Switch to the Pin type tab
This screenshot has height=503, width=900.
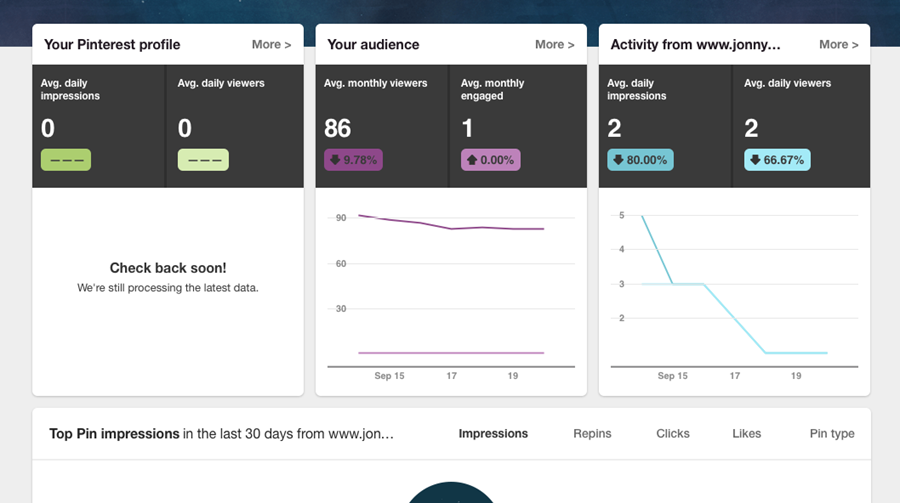click(x=832, y=434)
